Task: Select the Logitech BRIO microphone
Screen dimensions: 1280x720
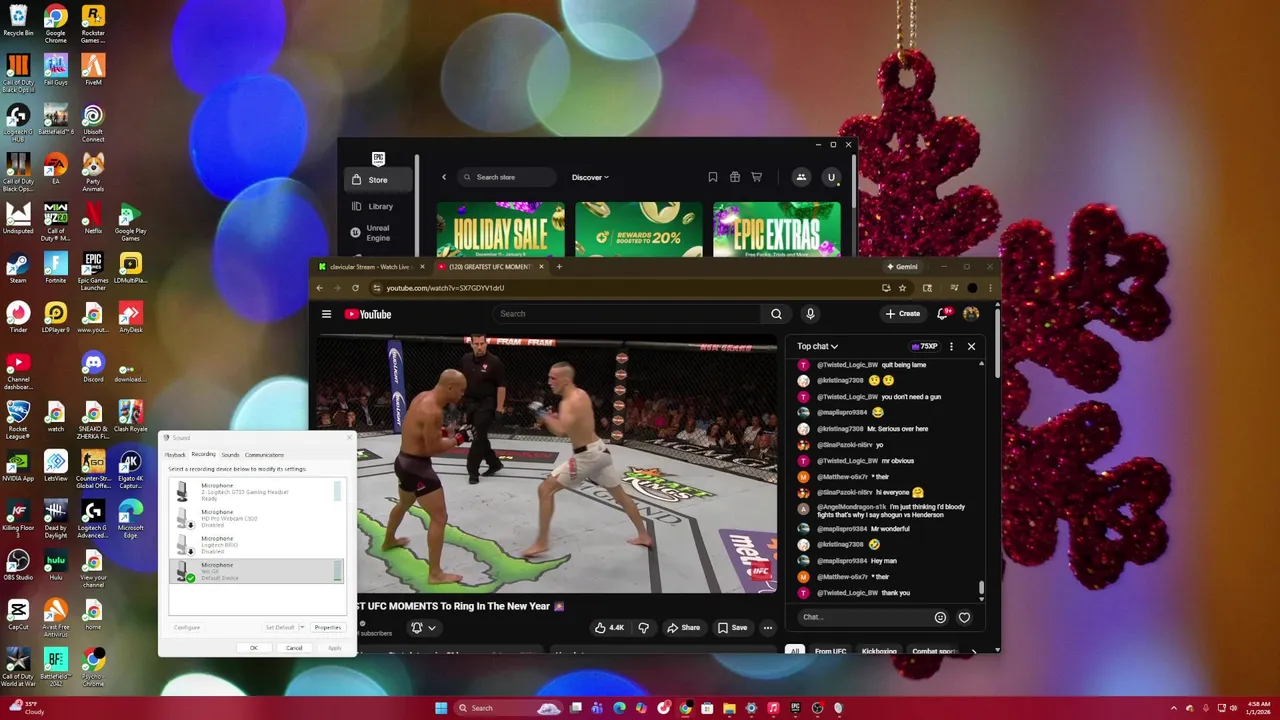Action: pos(258,545)
